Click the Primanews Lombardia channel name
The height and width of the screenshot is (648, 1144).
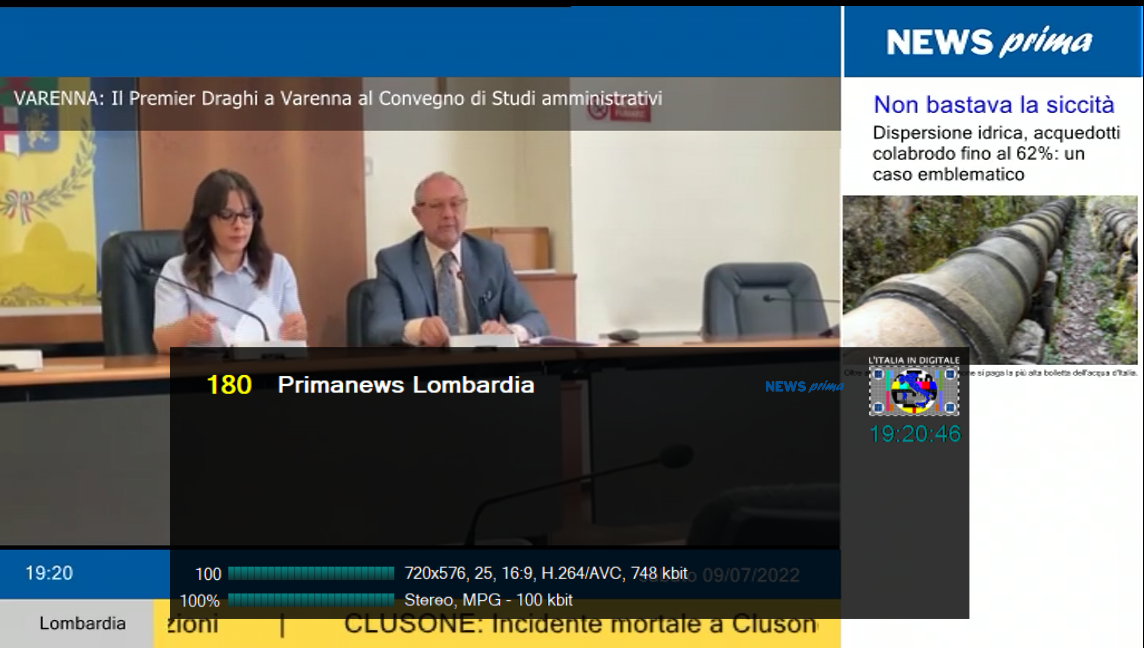[x=406, y=385]
